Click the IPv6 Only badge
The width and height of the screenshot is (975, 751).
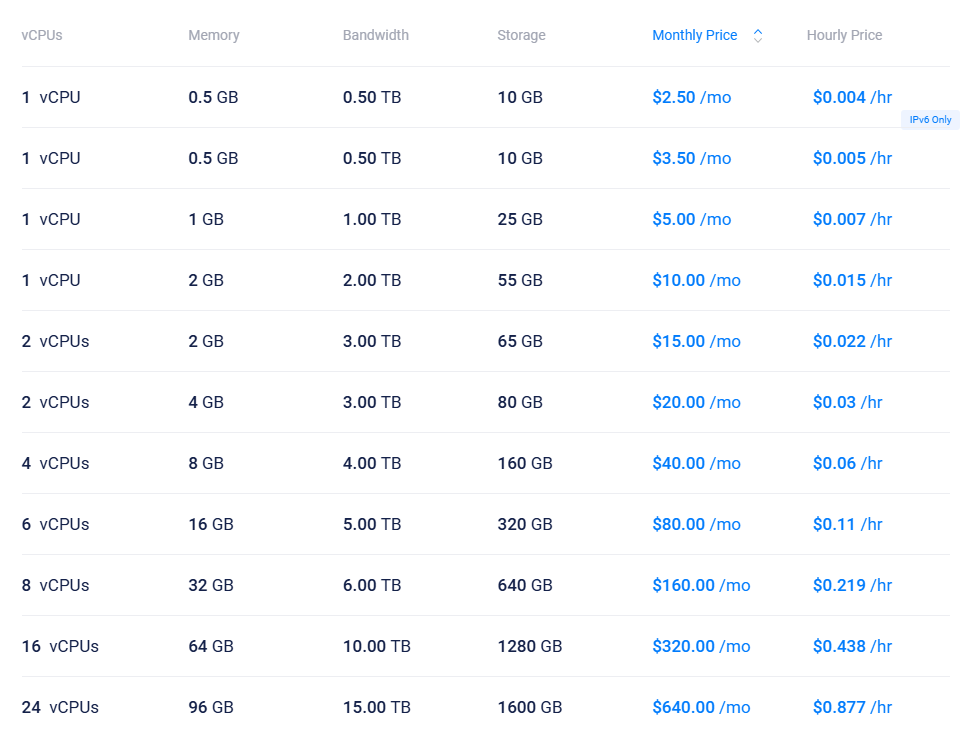point(930,120)
